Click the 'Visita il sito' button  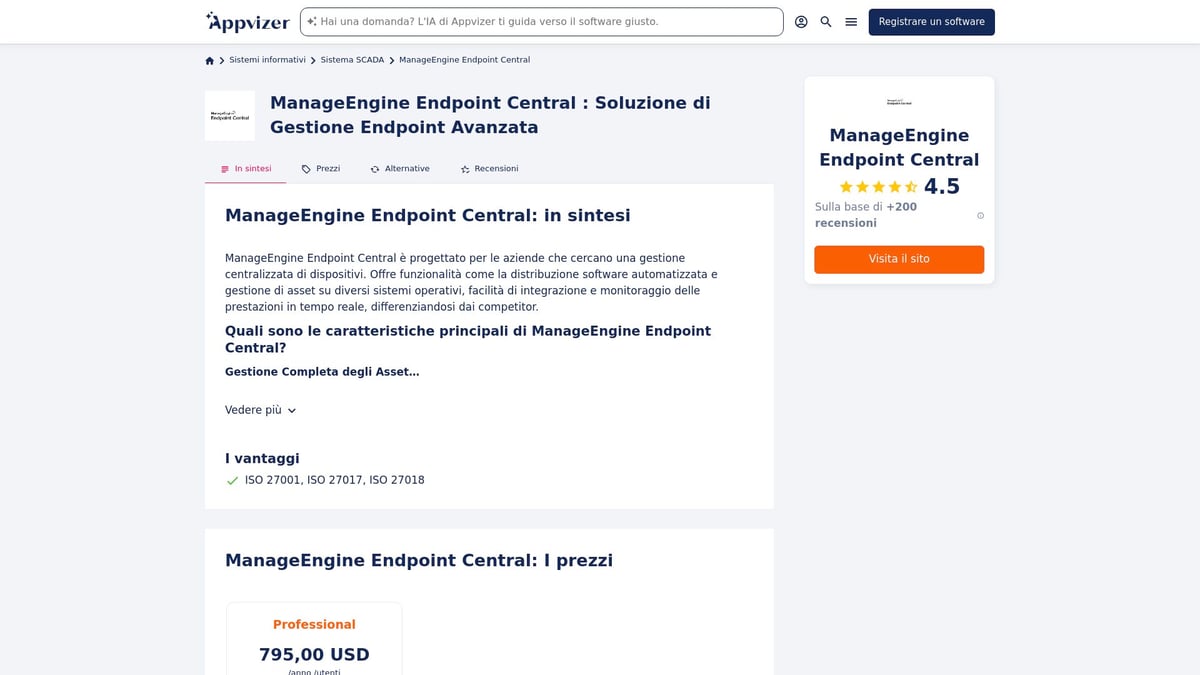coord(898,259)
